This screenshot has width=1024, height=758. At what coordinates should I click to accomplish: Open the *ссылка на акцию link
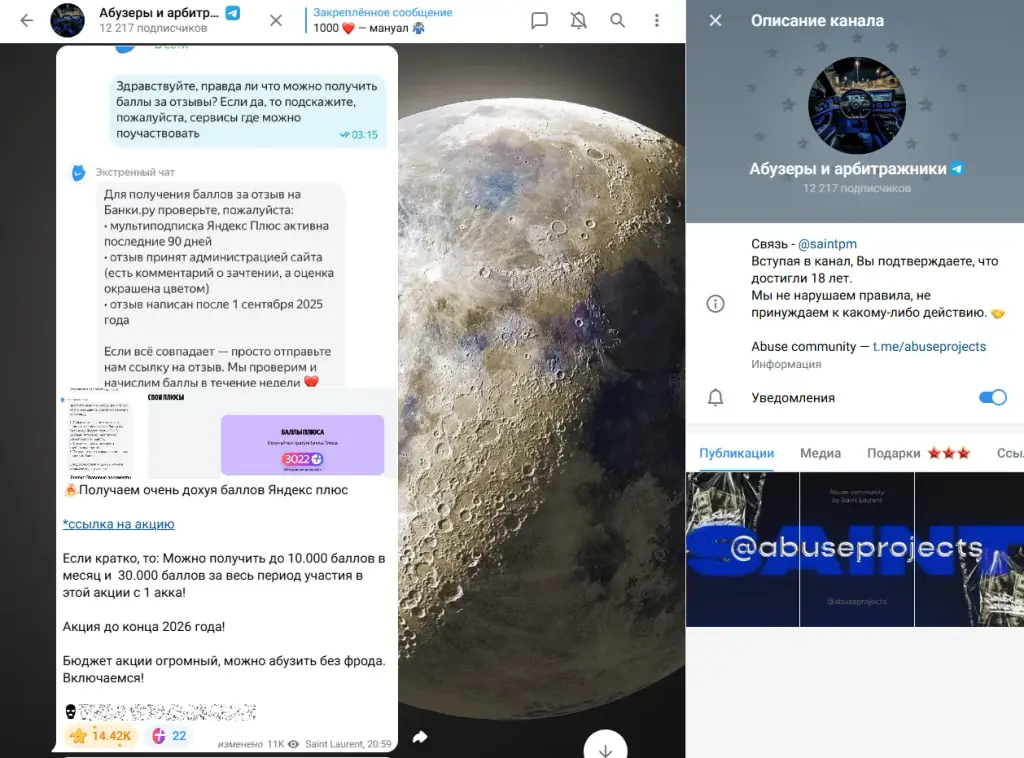pyautogui.click(x=118, y=524)
